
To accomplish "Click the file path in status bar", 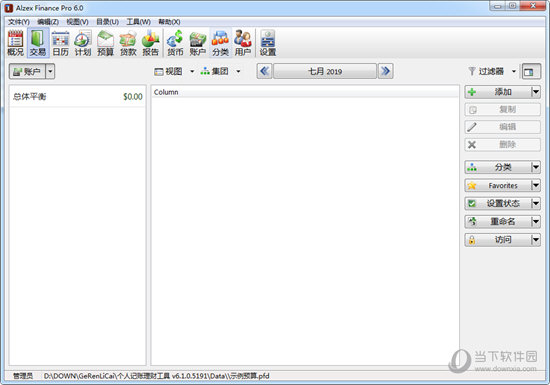I will pyautogui.click(x=156, y=376).
